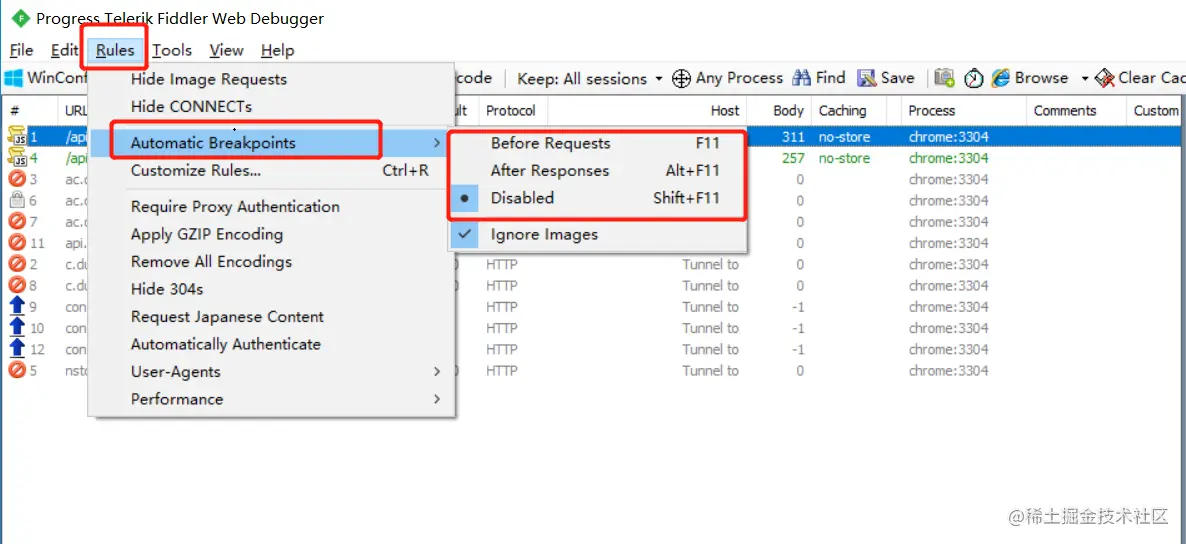
Task: Click Tunnel to host in session 5 row
Action: click(x=710, y=371)
